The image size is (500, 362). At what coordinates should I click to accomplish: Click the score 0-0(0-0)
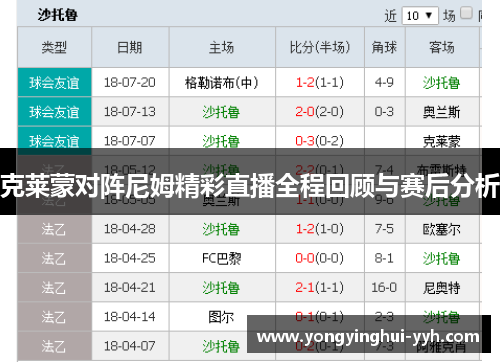320,258
